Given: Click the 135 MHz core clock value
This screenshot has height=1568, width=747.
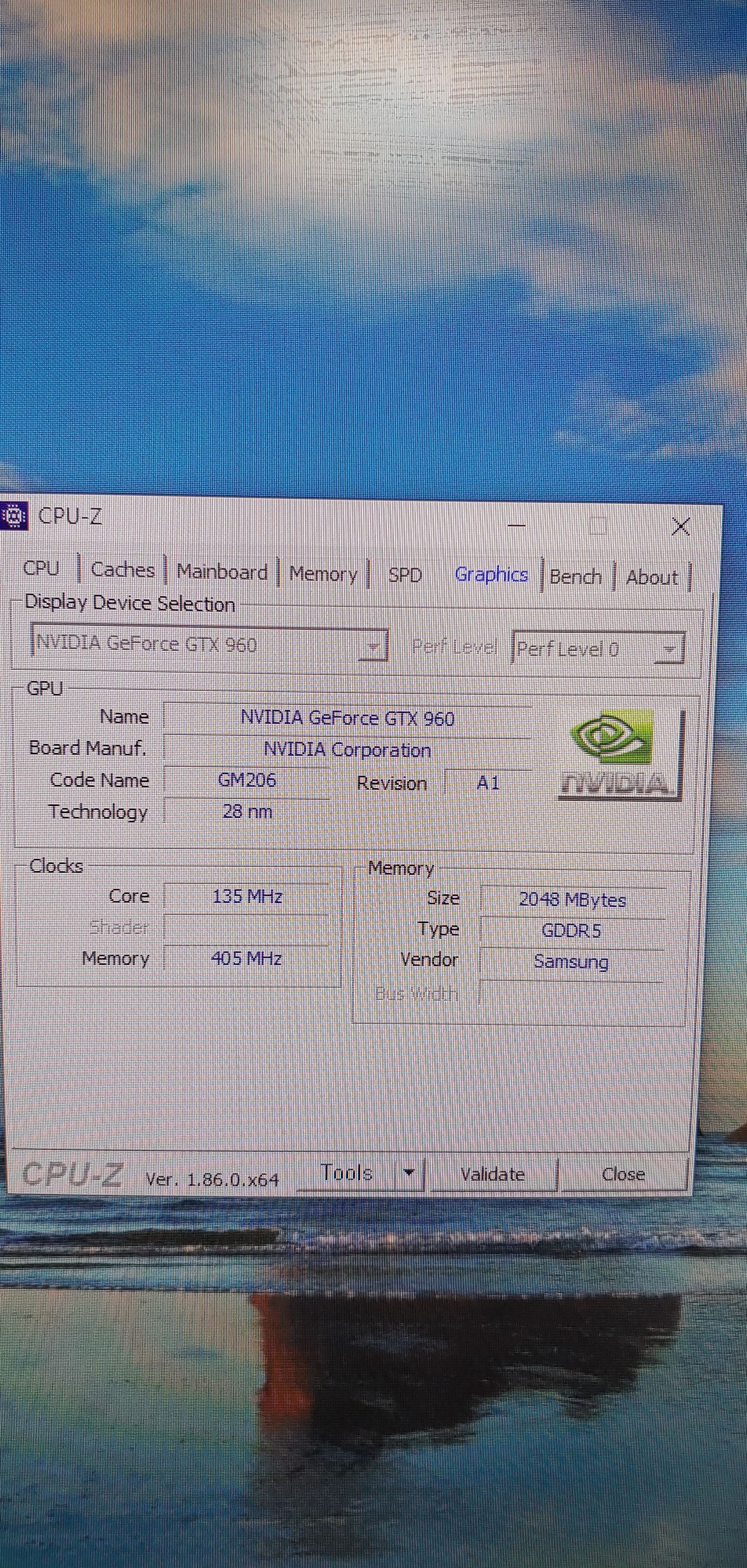Looking at the screenshot, I should pyautogui.click(x=247, y=897).
